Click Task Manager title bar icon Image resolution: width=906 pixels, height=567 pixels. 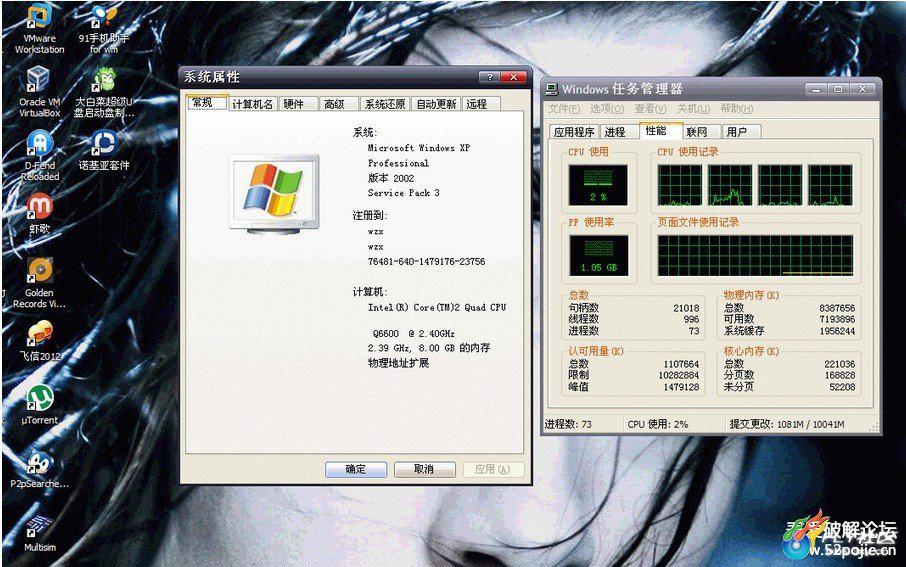point(552,89)
